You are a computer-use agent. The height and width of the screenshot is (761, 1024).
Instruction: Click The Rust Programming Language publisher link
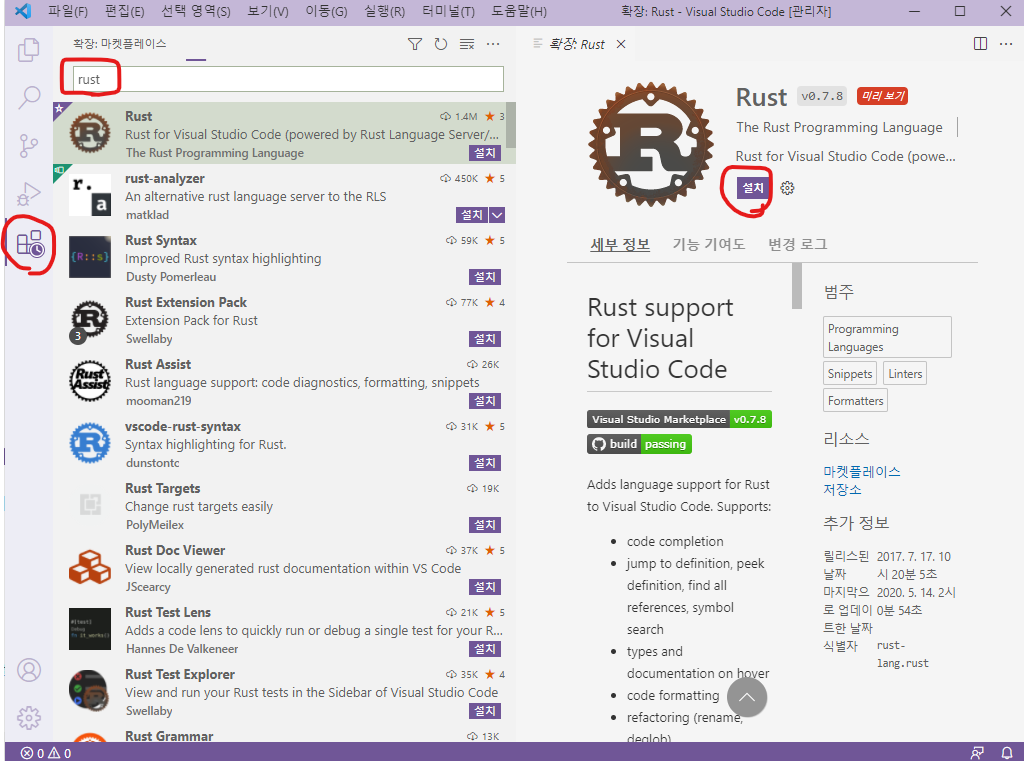[x=839, y=127]
